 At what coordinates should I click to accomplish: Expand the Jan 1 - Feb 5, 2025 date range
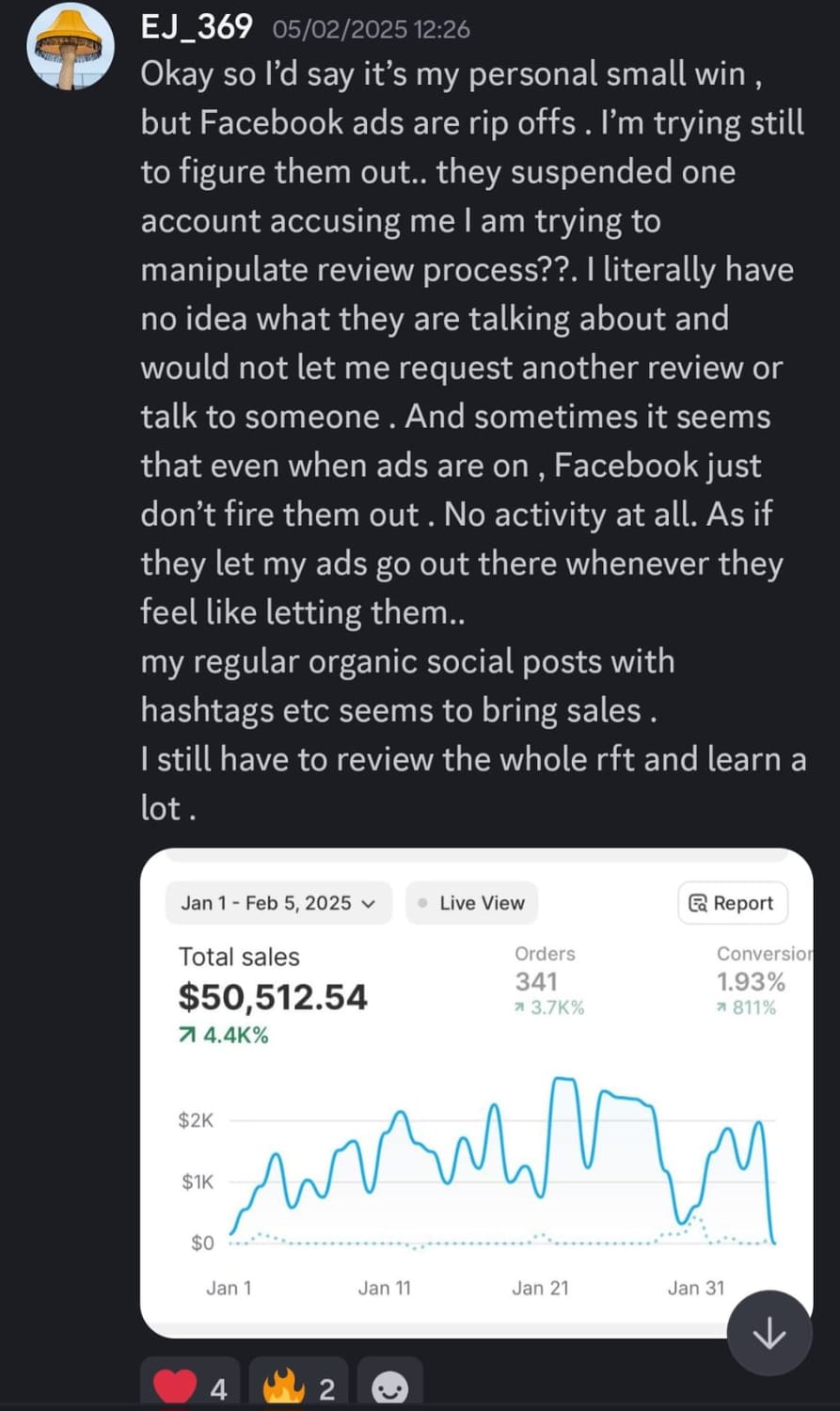click(x=277, y=903)
